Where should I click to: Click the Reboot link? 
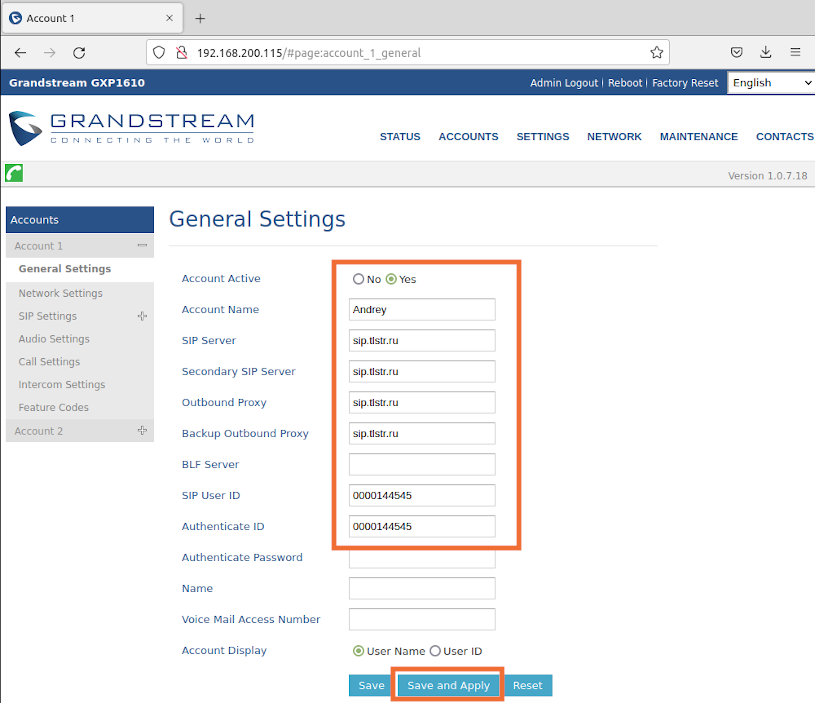coord(625,83)
